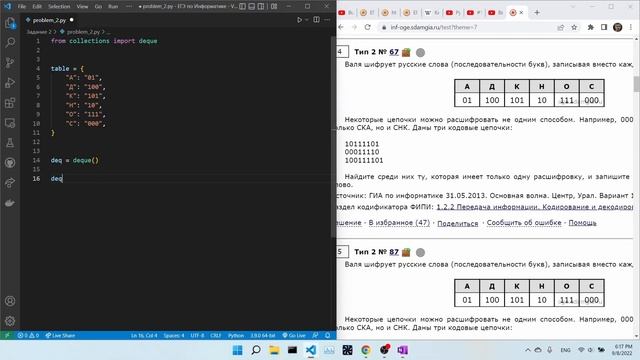Switch to the Wikipedia browser tab
The height and width of the screenshot is (360, 640).
point(431,13)
